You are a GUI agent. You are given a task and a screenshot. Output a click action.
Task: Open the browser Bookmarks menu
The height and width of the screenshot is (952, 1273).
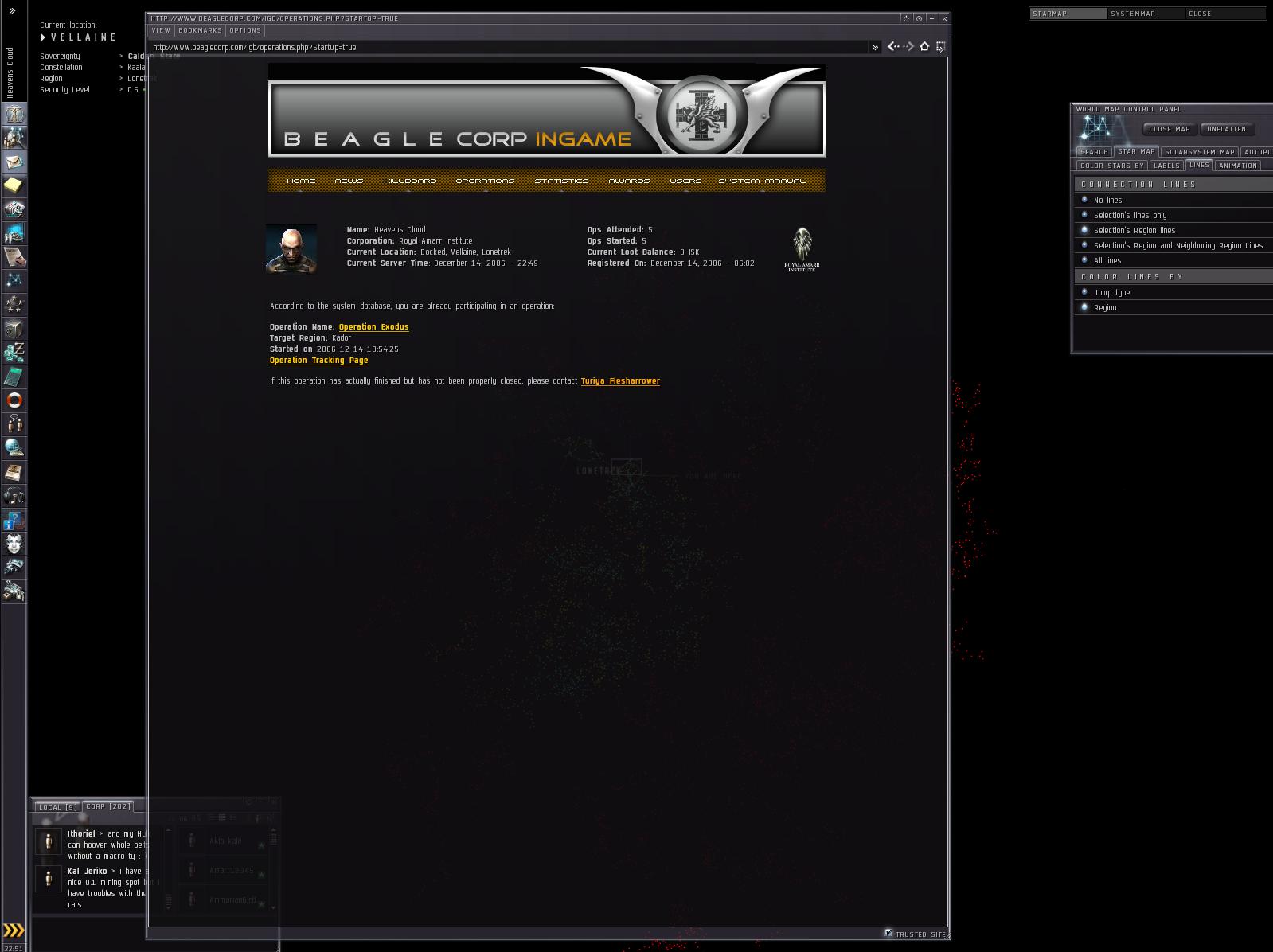coord(200,30)
